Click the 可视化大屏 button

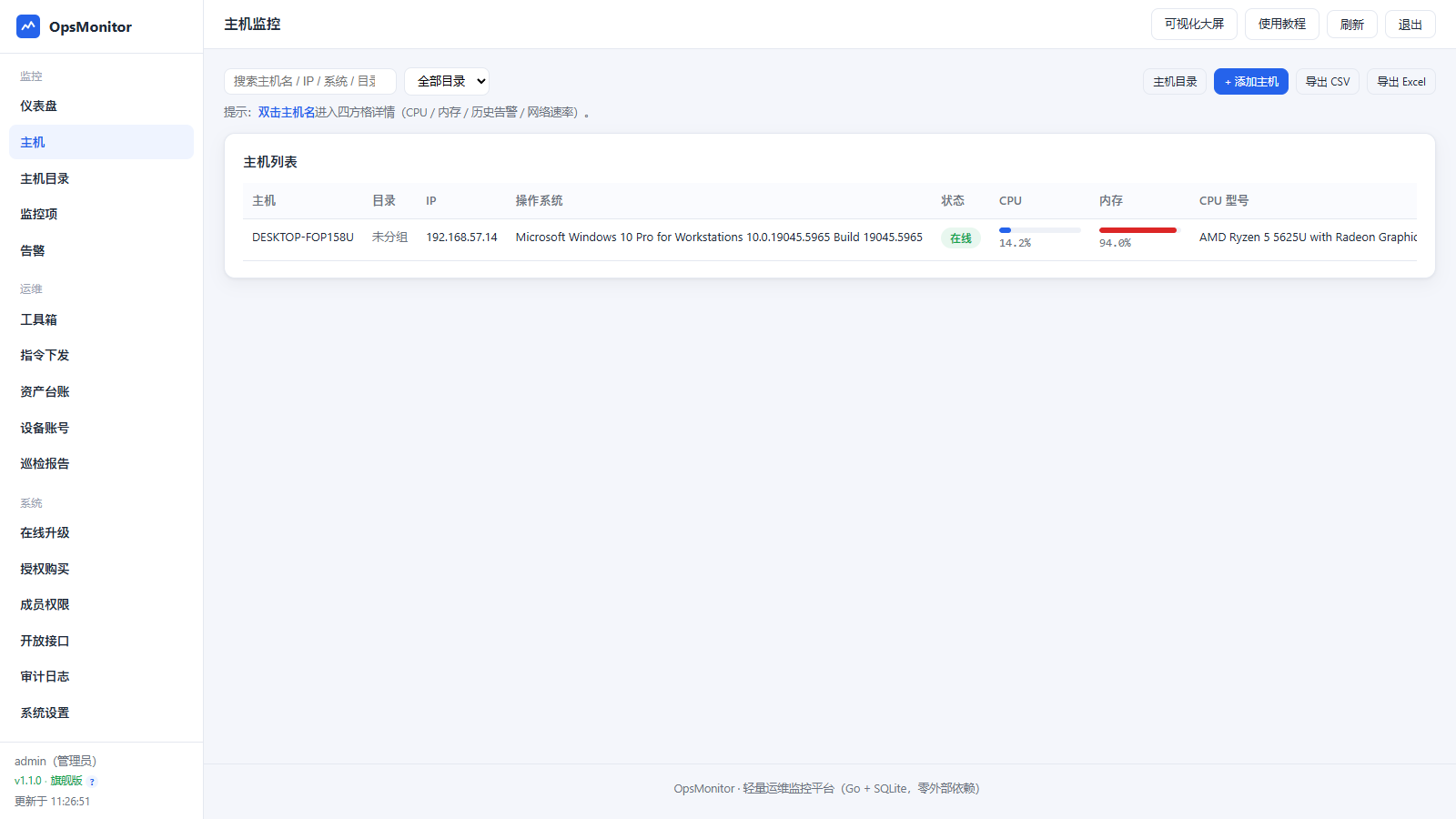pos(1194,24)
